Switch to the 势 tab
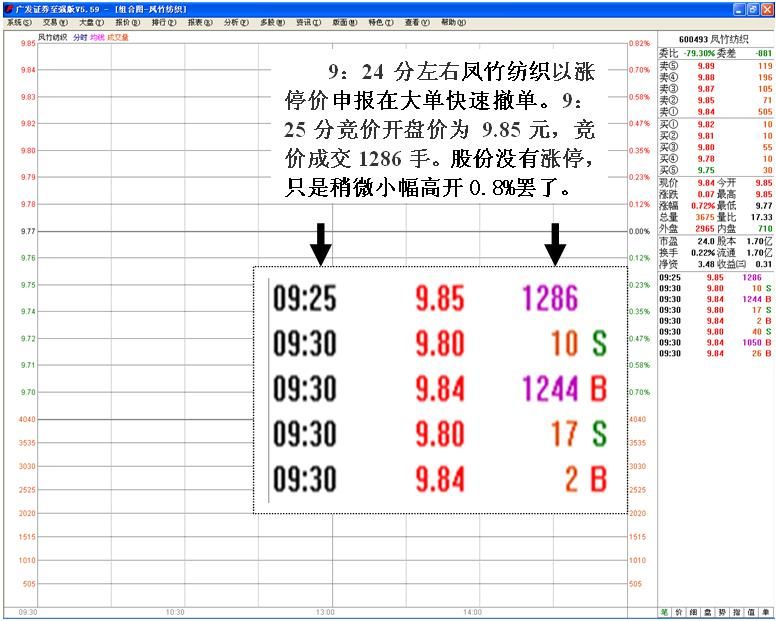776x621 pixels. pos(723,612)
